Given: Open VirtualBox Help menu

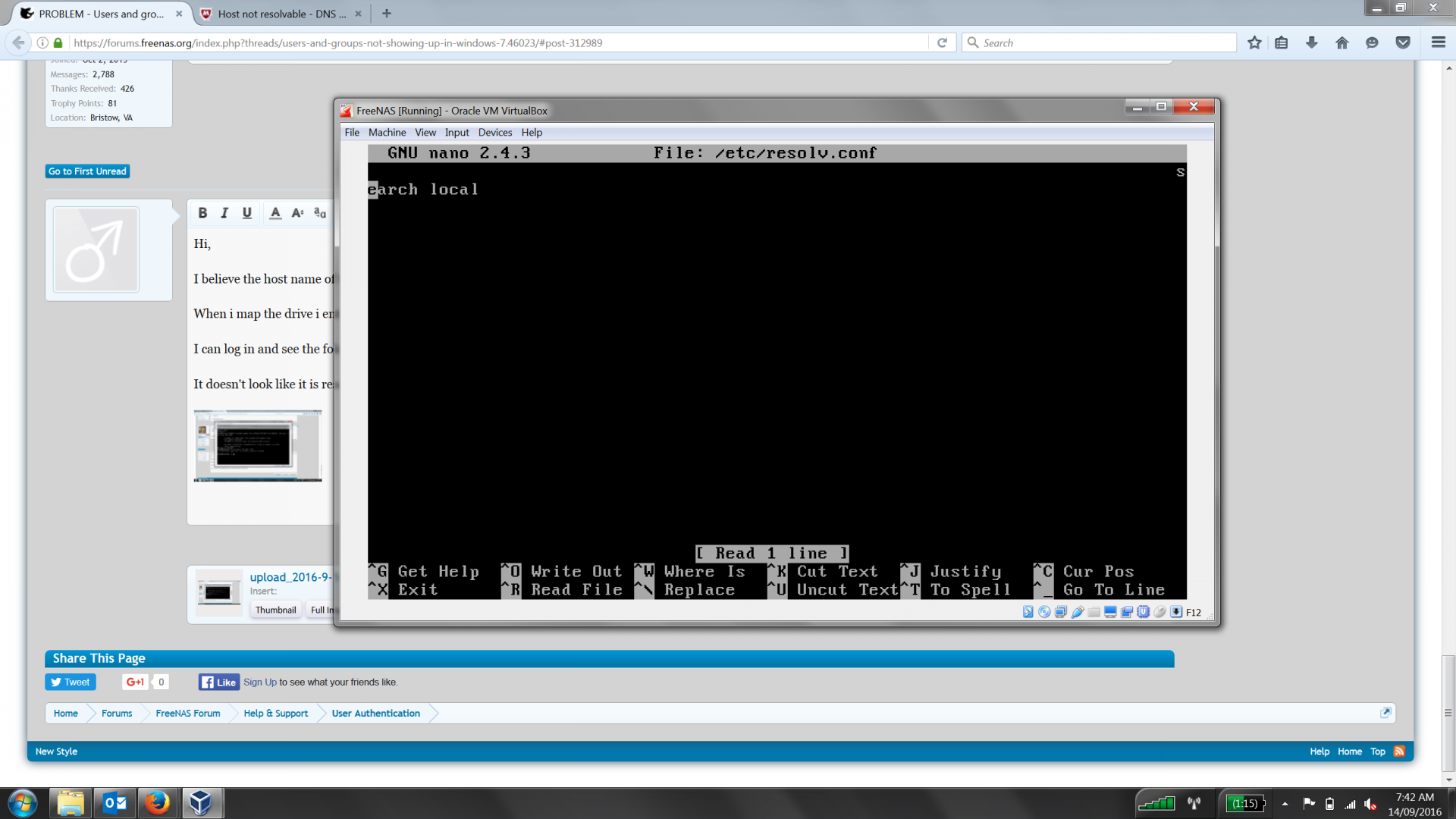Looking at the screenshot, I should (x=532, y=133).
